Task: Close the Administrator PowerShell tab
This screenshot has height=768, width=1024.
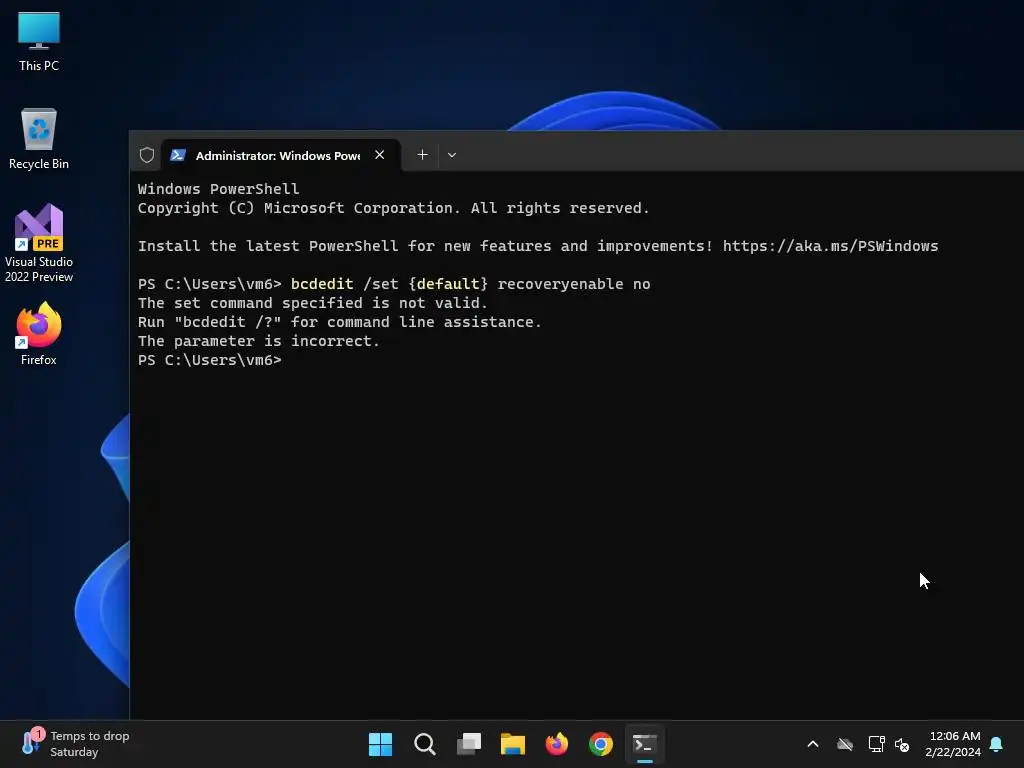Action: click(x=379, y=155)
